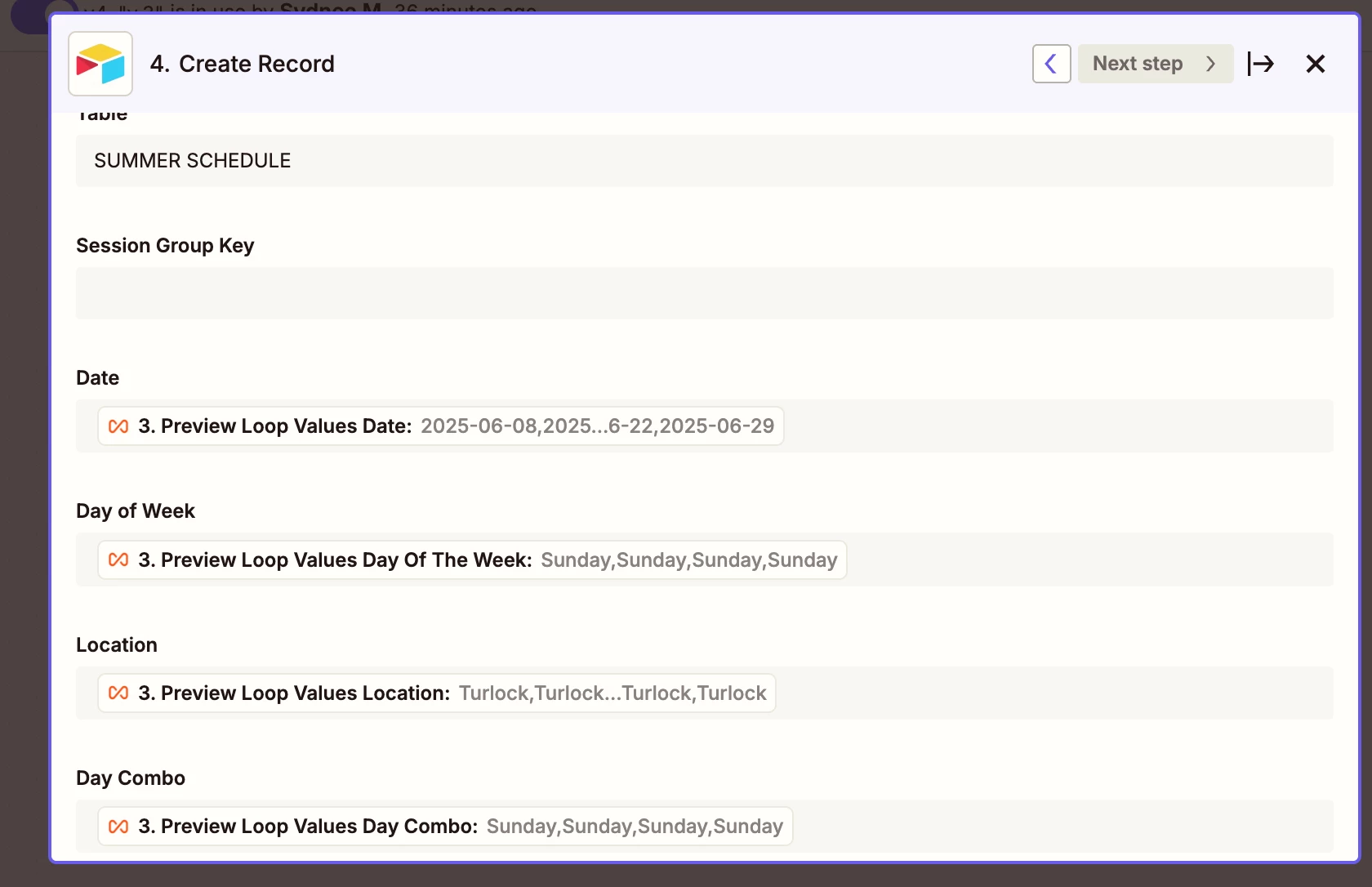Viewport: 1372px width, 887px height.
Task: Click loop icon in Day Combo pill
Action: (x=118, y=827)
